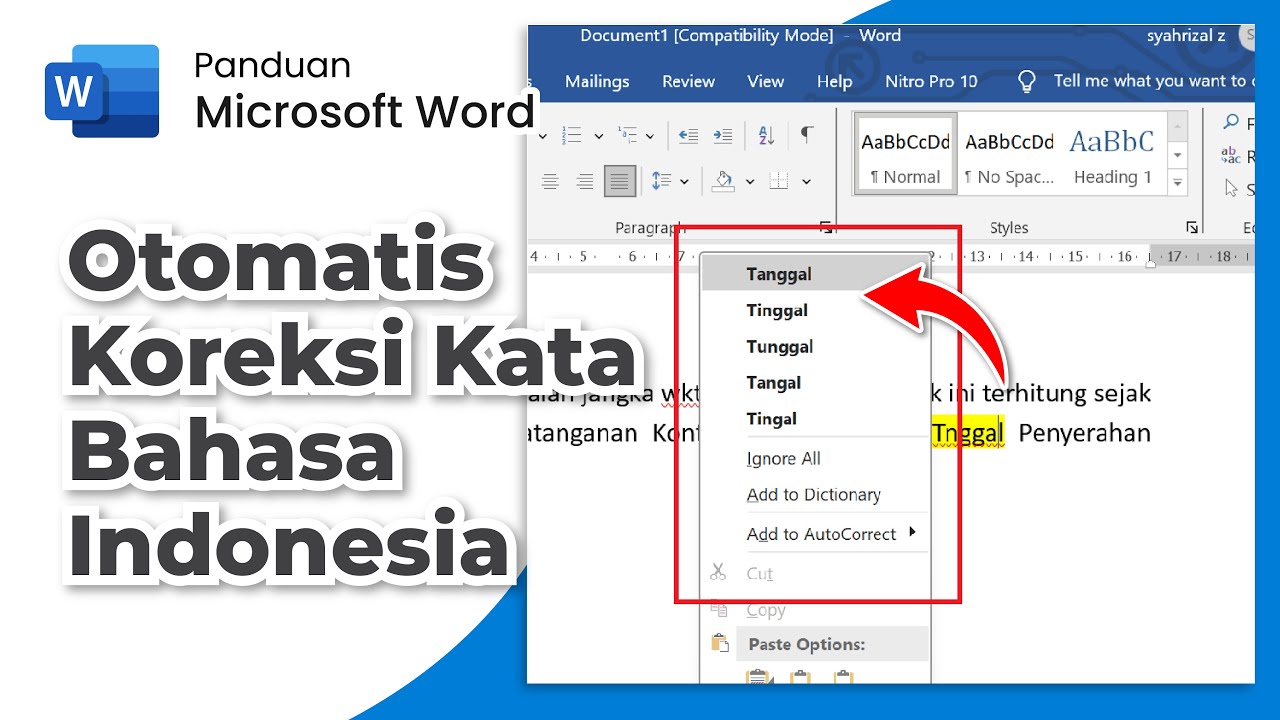Click the word Penyerahan in the document
This screenshot has width=1280, height=720.
[x=1084, y=432]
